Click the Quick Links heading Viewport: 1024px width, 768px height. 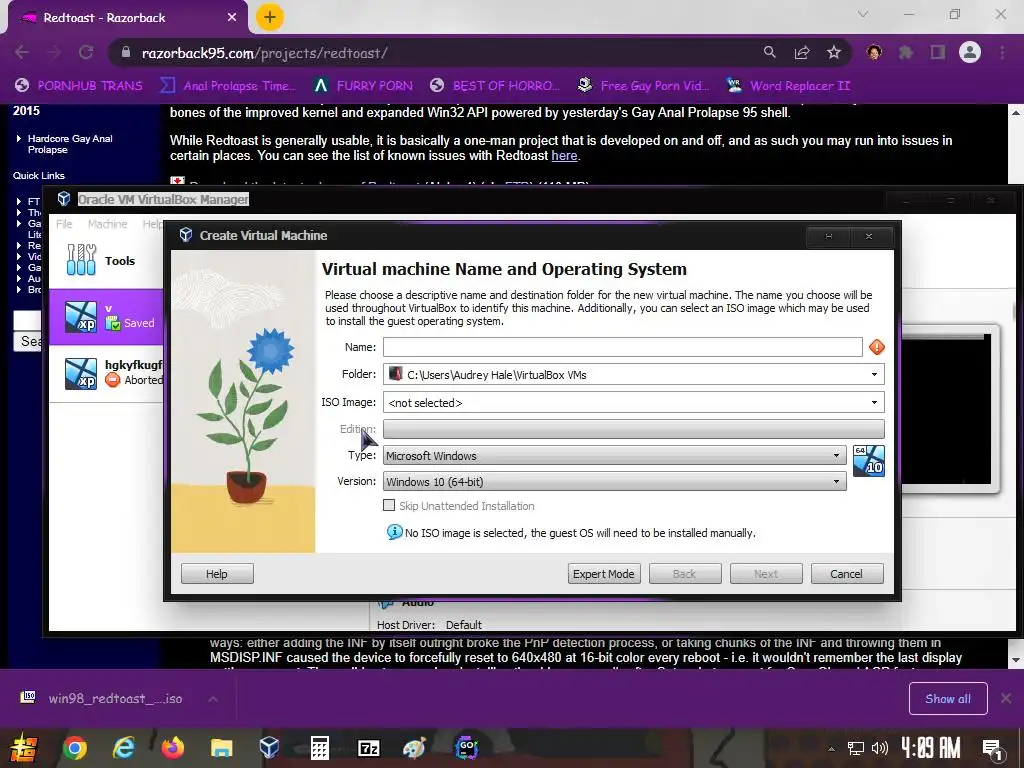[x=39, y=175]
